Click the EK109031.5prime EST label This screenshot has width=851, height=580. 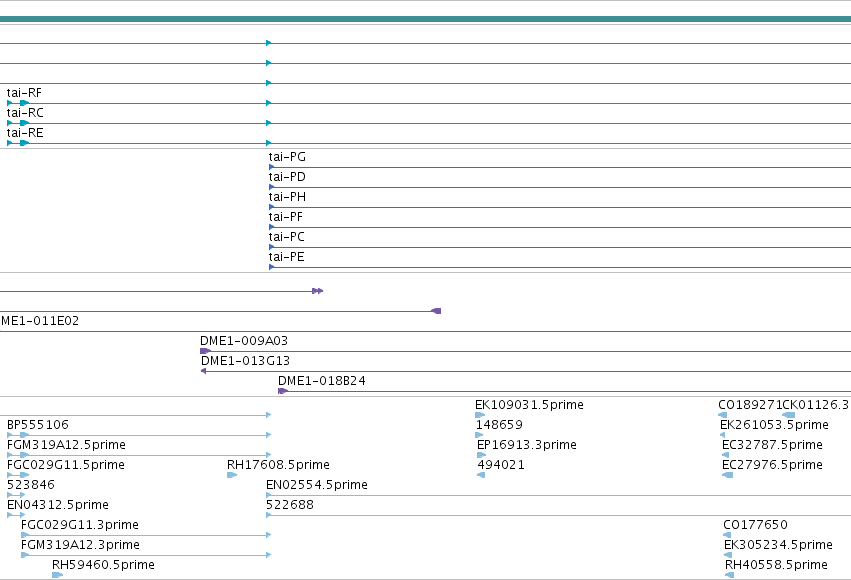tap(529, 405)
